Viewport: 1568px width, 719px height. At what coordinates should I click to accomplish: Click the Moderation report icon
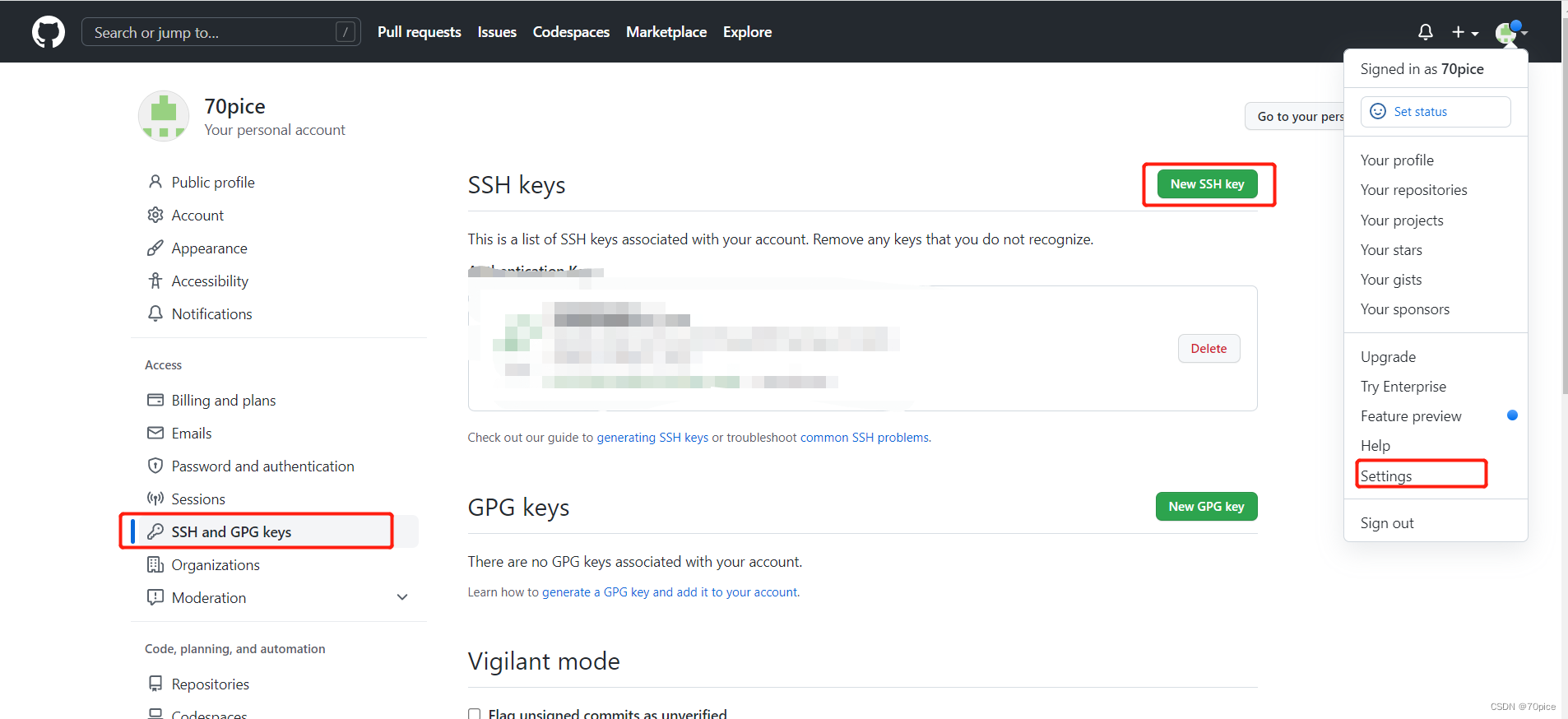155,597
